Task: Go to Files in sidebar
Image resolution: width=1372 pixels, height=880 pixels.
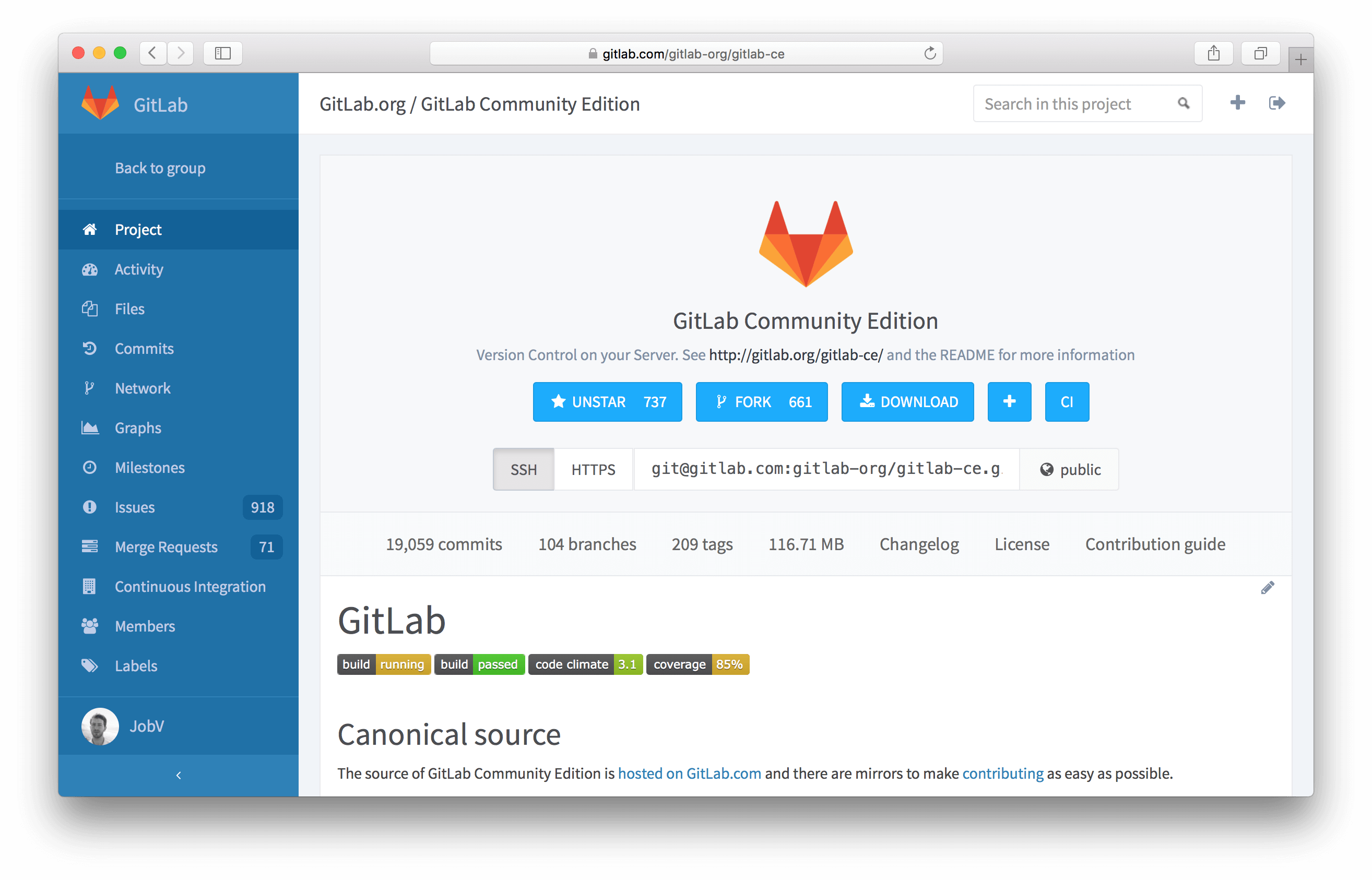Action: click(178, 309)
